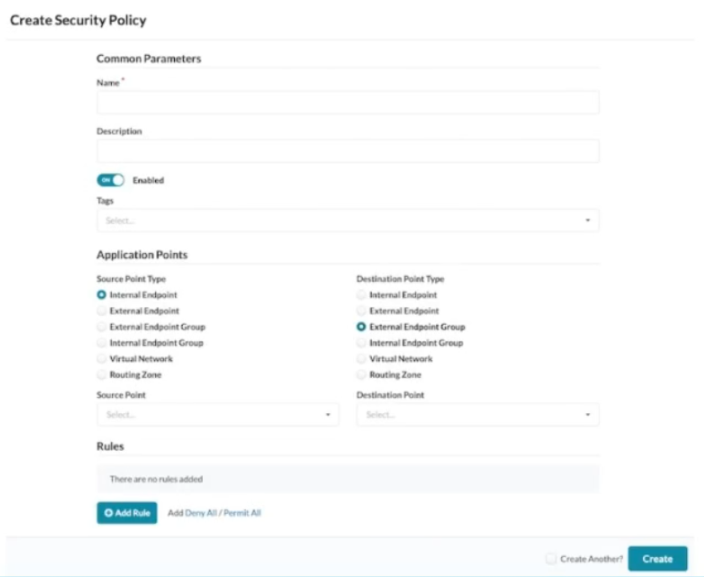
Task: Expand the Source Point dropdown
Action: tap(218, 414)
